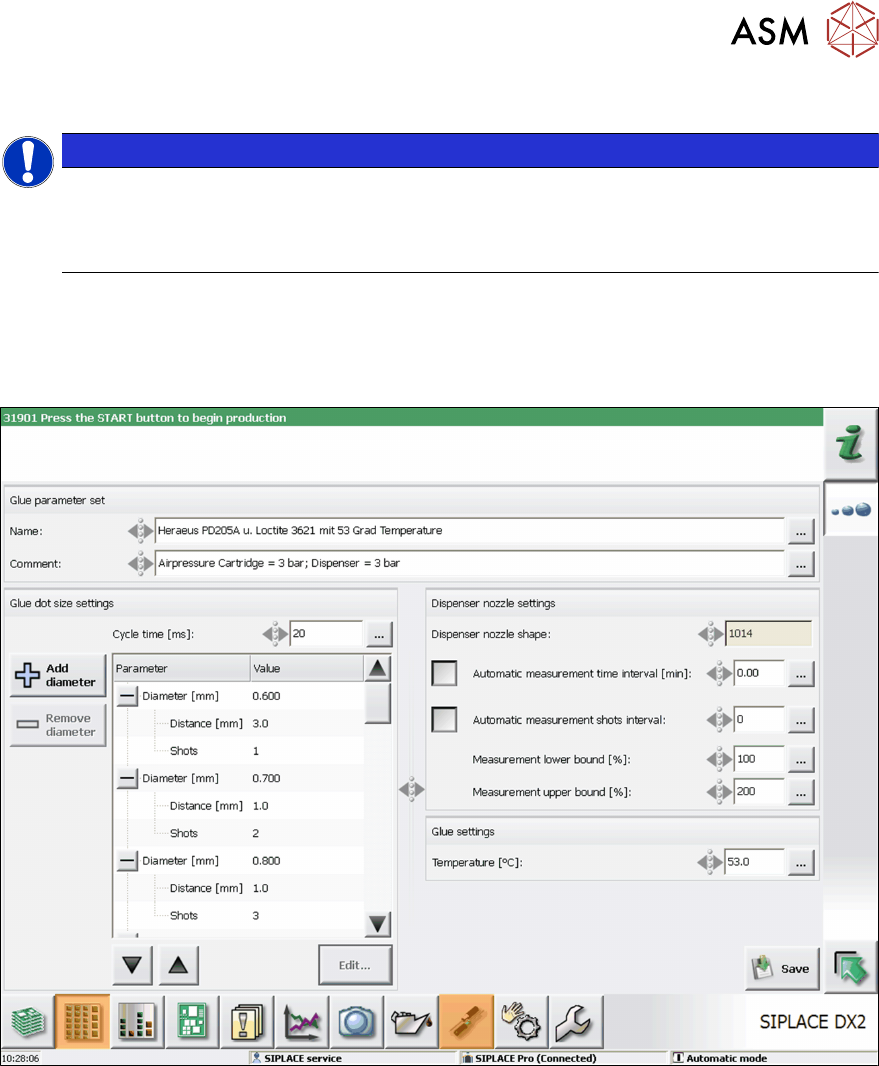879x1066 pixels.
Task: Click spinner for Measurement upper bound
Action: [x=719, y=791]
